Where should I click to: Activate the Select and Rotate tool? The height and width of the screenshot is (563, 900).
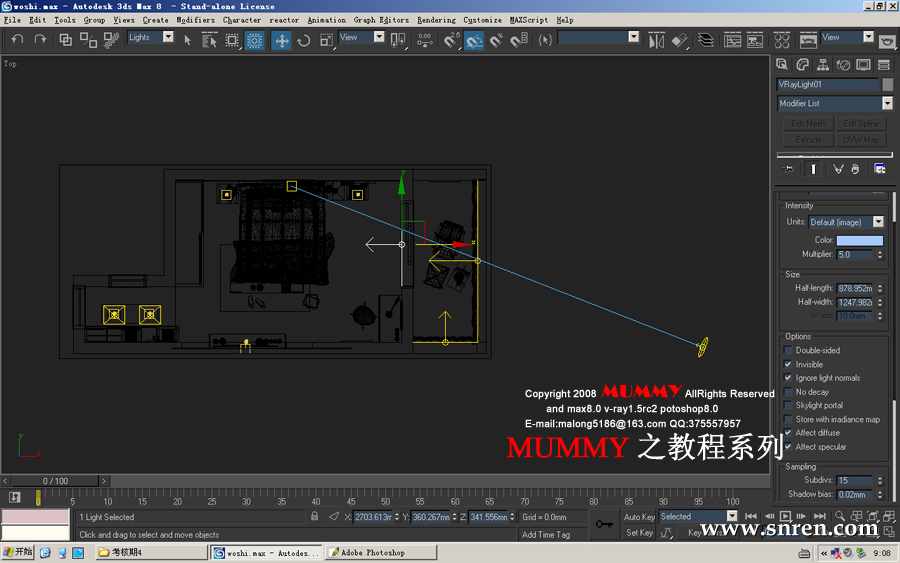pyautogui.click(x=304, y=40)
